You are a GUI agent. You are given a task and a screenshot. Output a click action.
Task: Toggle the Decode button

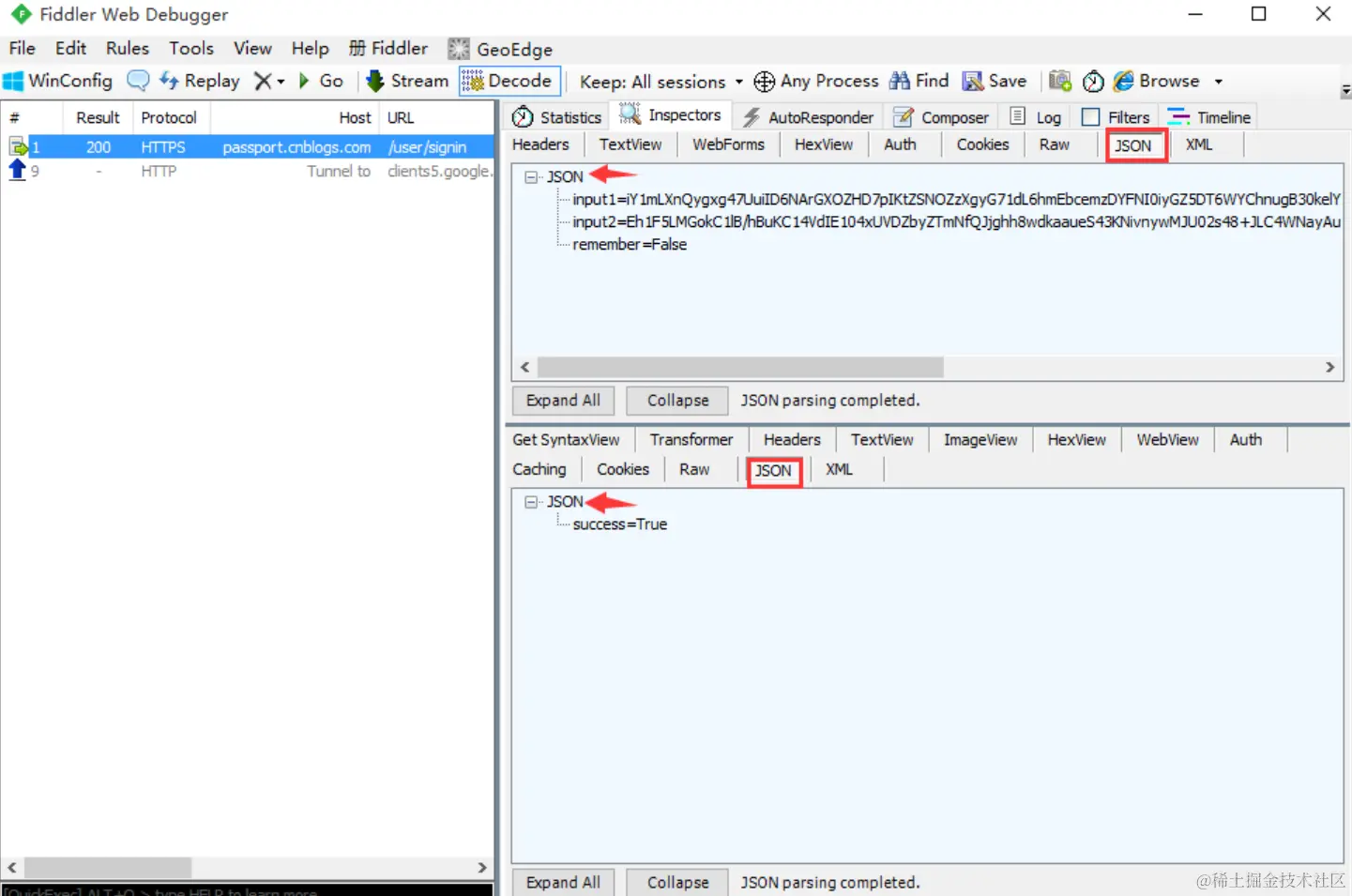coord(509,81)
